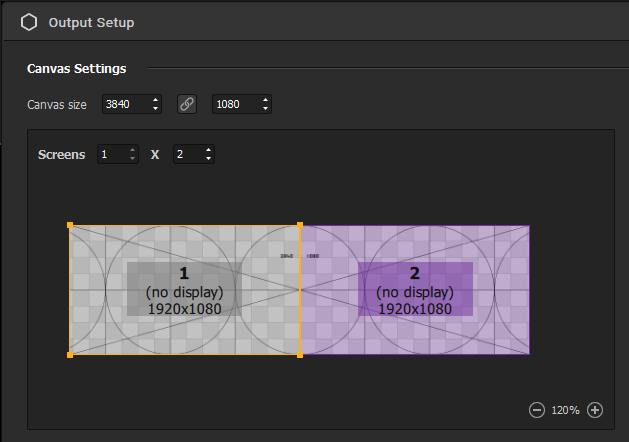Select purple screen 2 in the canvas preview
629x442 pixels.
tap(415, 290)
